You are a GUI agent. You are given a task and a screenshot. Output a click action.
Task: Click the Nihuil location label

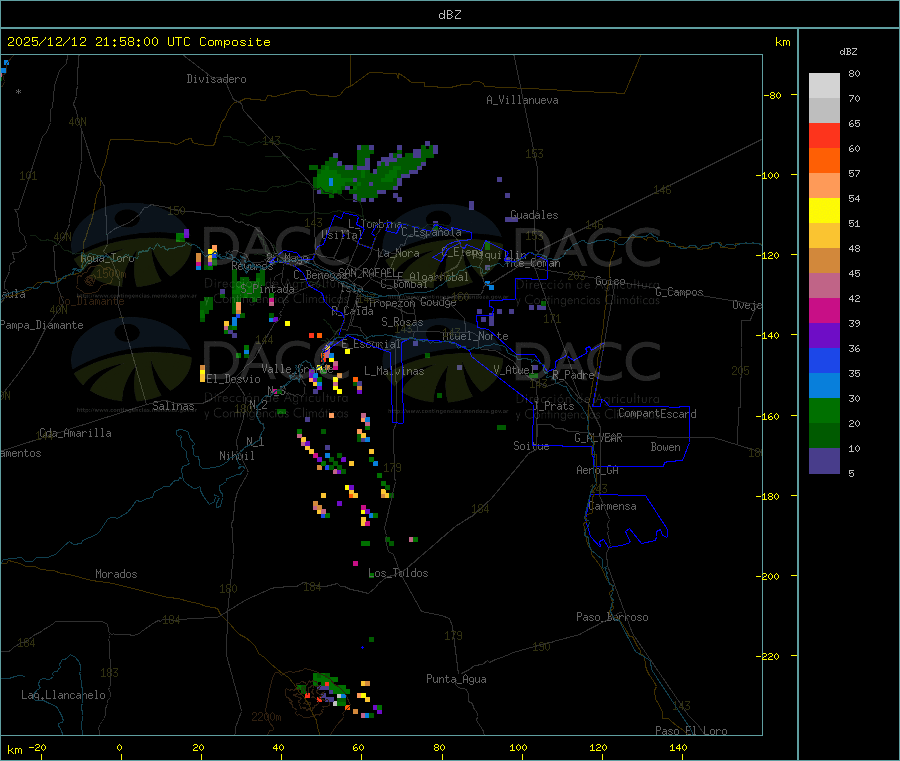236,456
